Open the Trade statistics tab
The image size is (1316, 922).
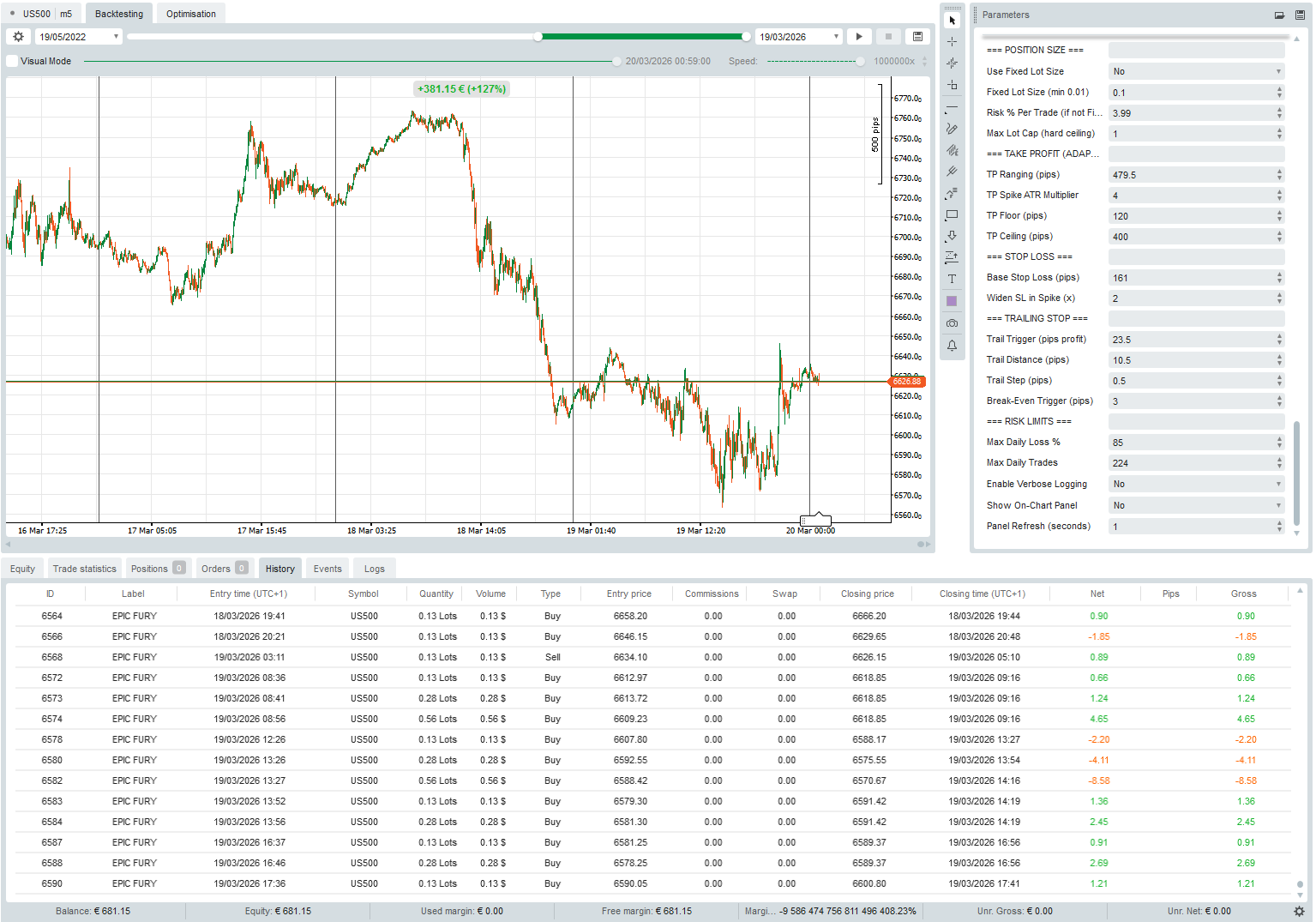(x=84, y=569)
